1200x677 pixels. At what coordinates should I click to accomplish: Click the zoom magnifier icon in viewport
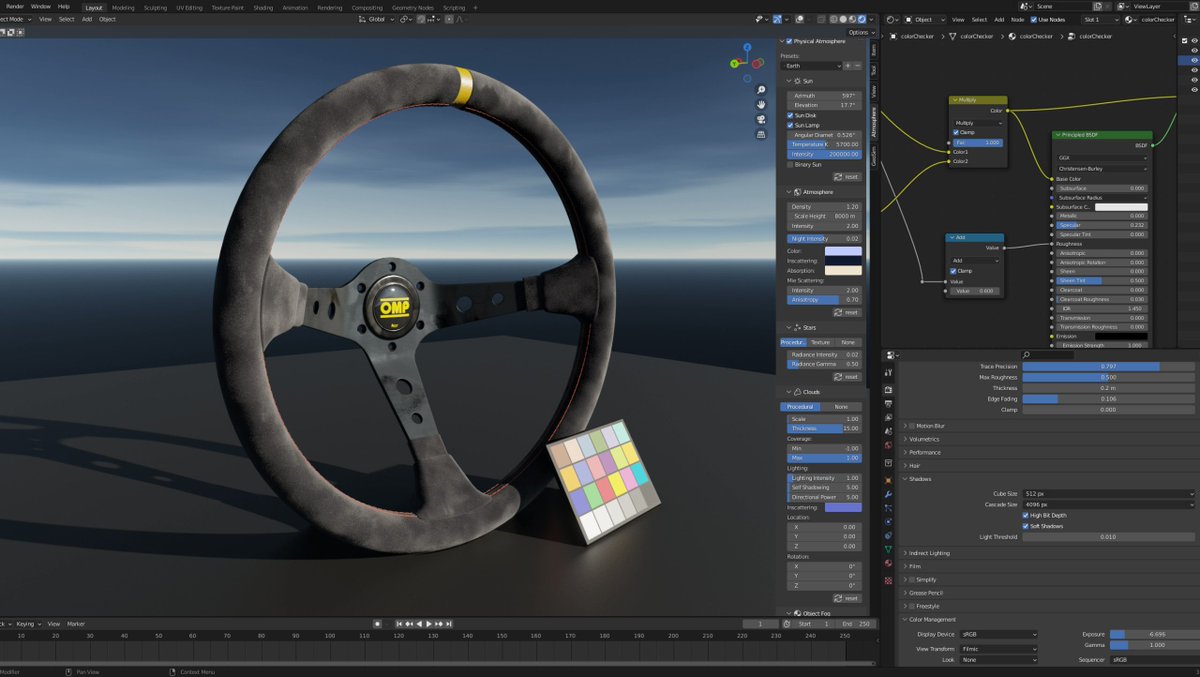coord(761,90)
